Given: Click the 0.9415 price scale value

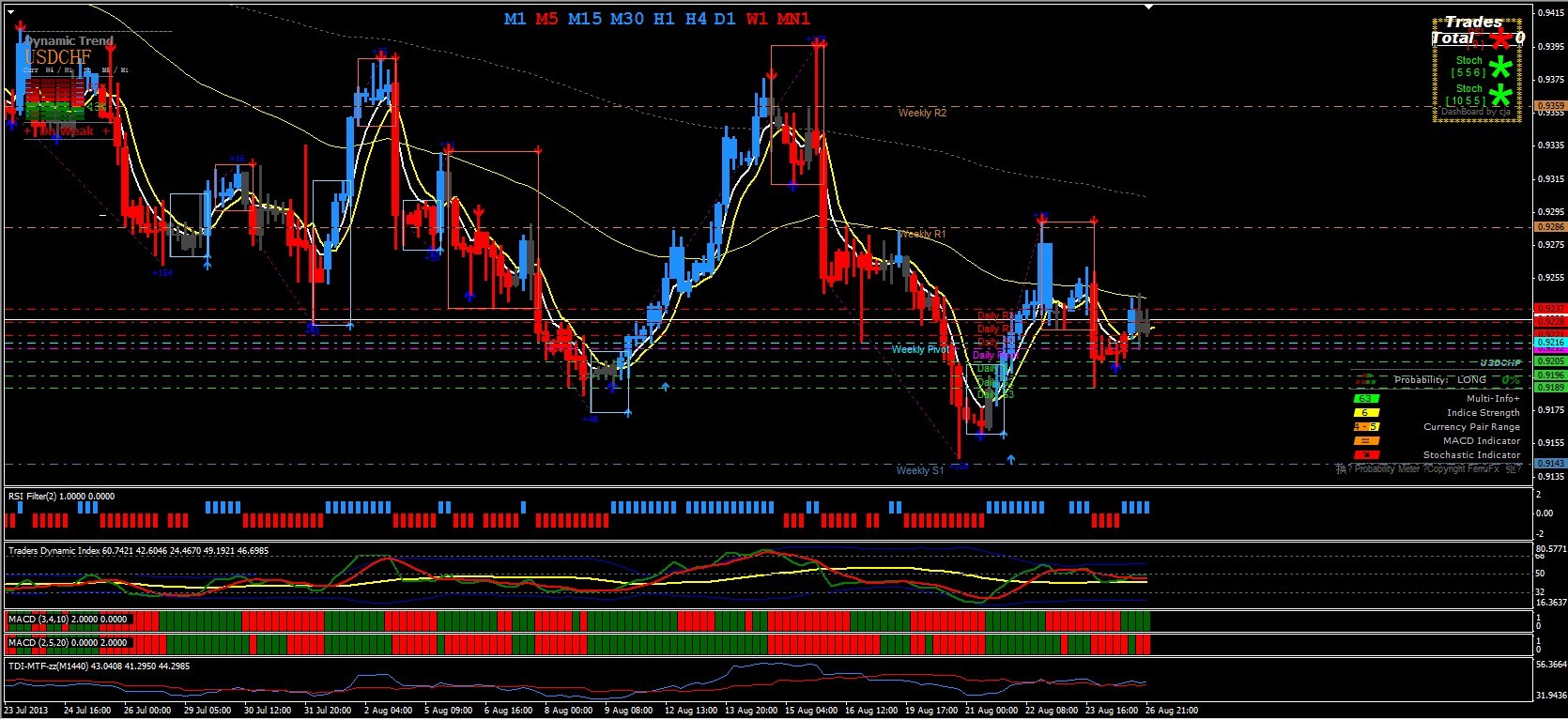Looking at the screenshot, I should tap(1551, 13).
